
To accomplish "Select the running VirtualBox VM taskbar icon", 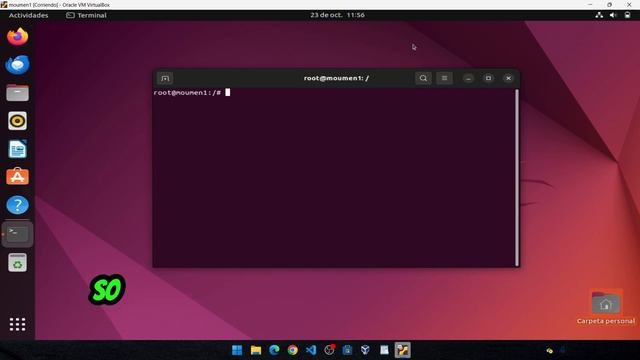I will pyautogui.click(x=402, y=350).
